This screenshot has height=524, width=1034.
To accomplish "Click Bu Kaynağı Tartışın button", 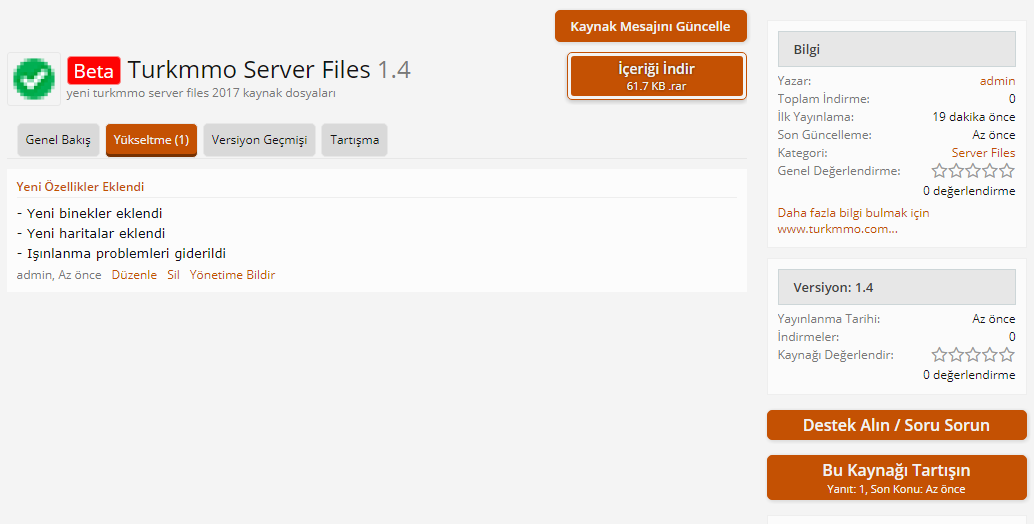I will coord(896,478).
